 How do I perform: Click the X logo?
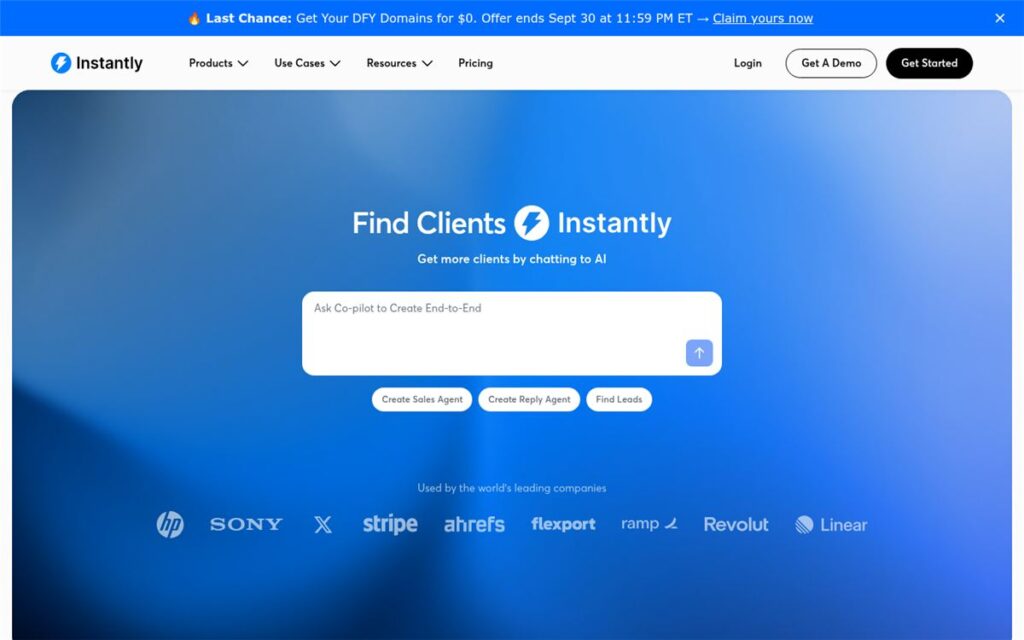323,524
